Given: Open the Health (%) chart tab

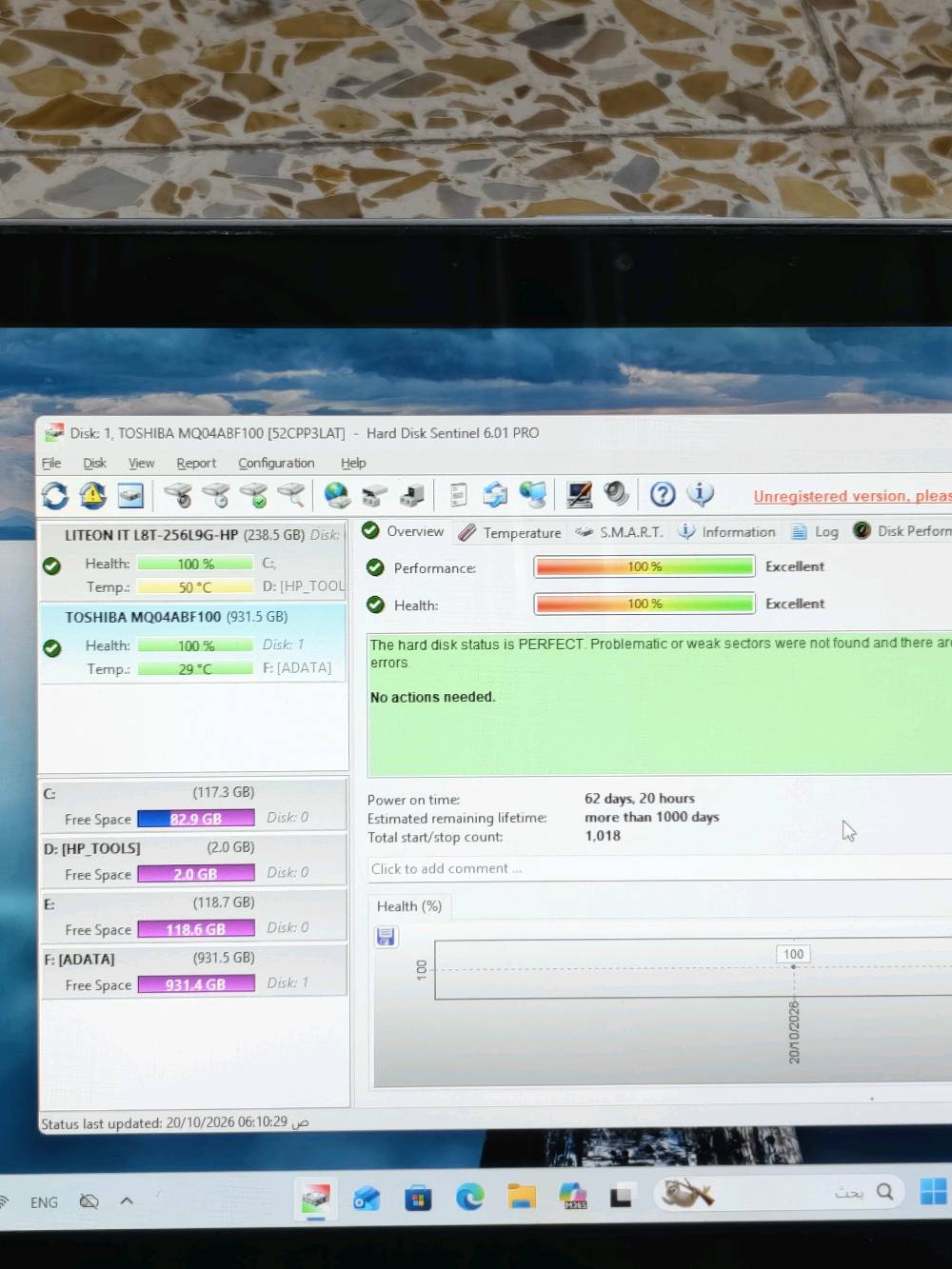Looking at the screenshot, I should click(x=409, y=906).
